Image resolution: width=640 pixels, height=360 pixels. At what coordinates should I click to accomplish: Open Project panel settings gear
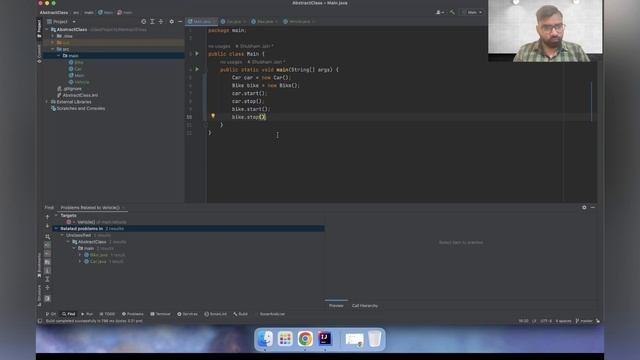171,21
